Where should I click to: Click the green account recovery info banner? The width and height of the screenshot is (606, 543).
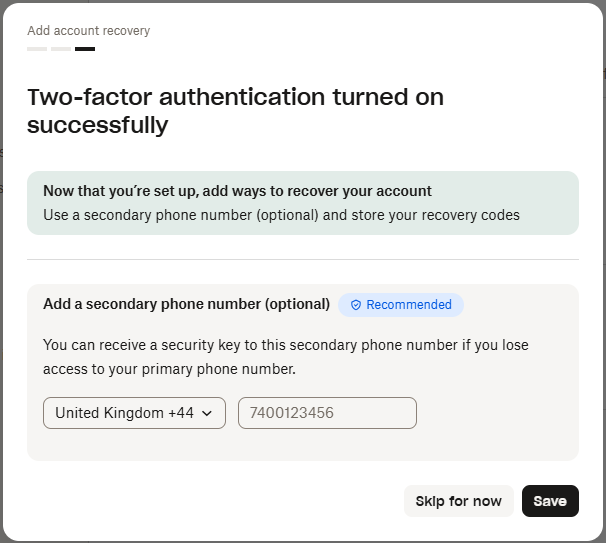[x=303, y=203]
